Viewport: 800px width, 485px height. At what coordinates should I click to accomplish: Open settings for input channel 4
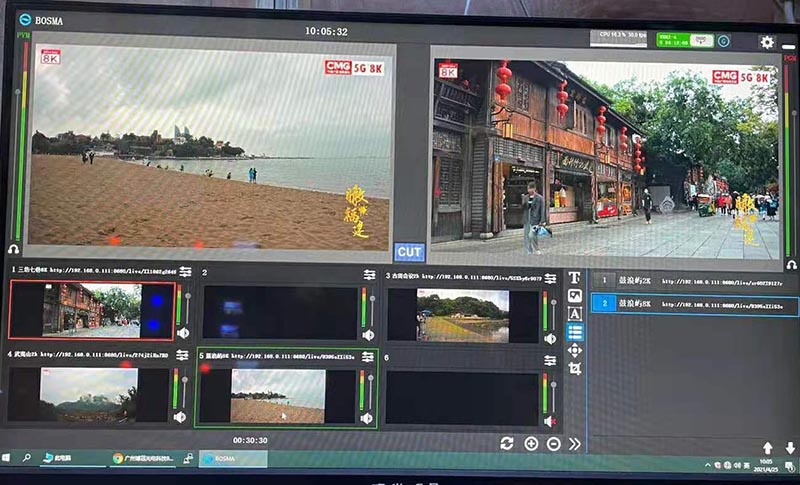tap(182, 354)
